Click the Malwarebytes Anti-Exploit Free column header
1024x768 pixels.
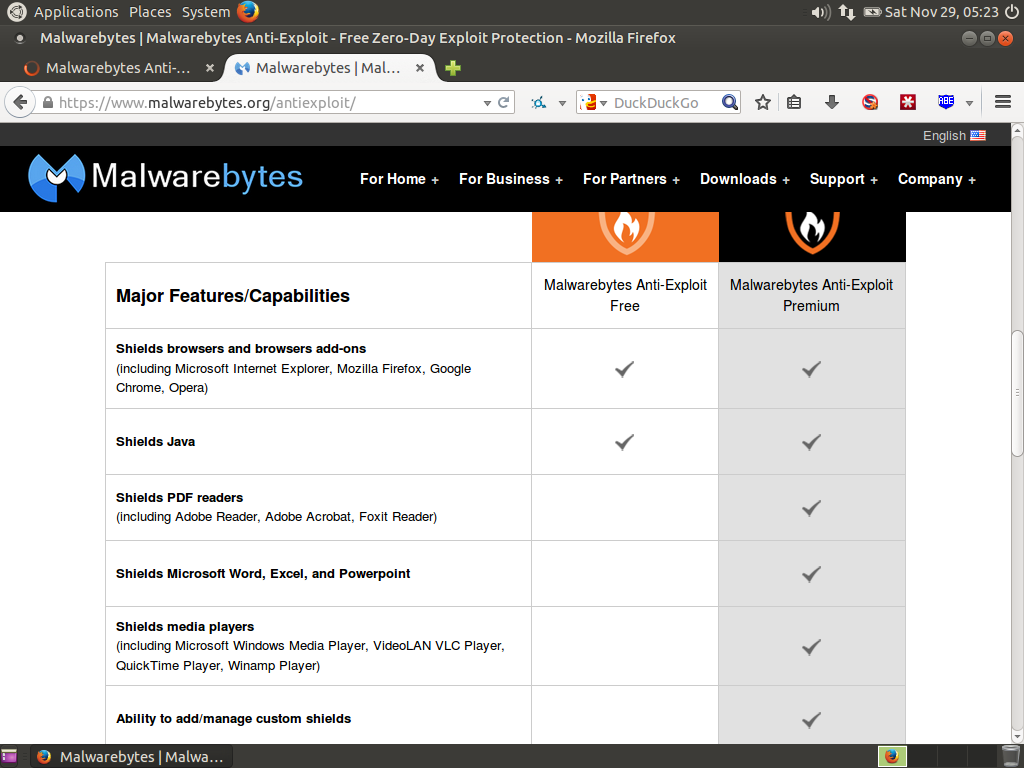coord(625,295)
